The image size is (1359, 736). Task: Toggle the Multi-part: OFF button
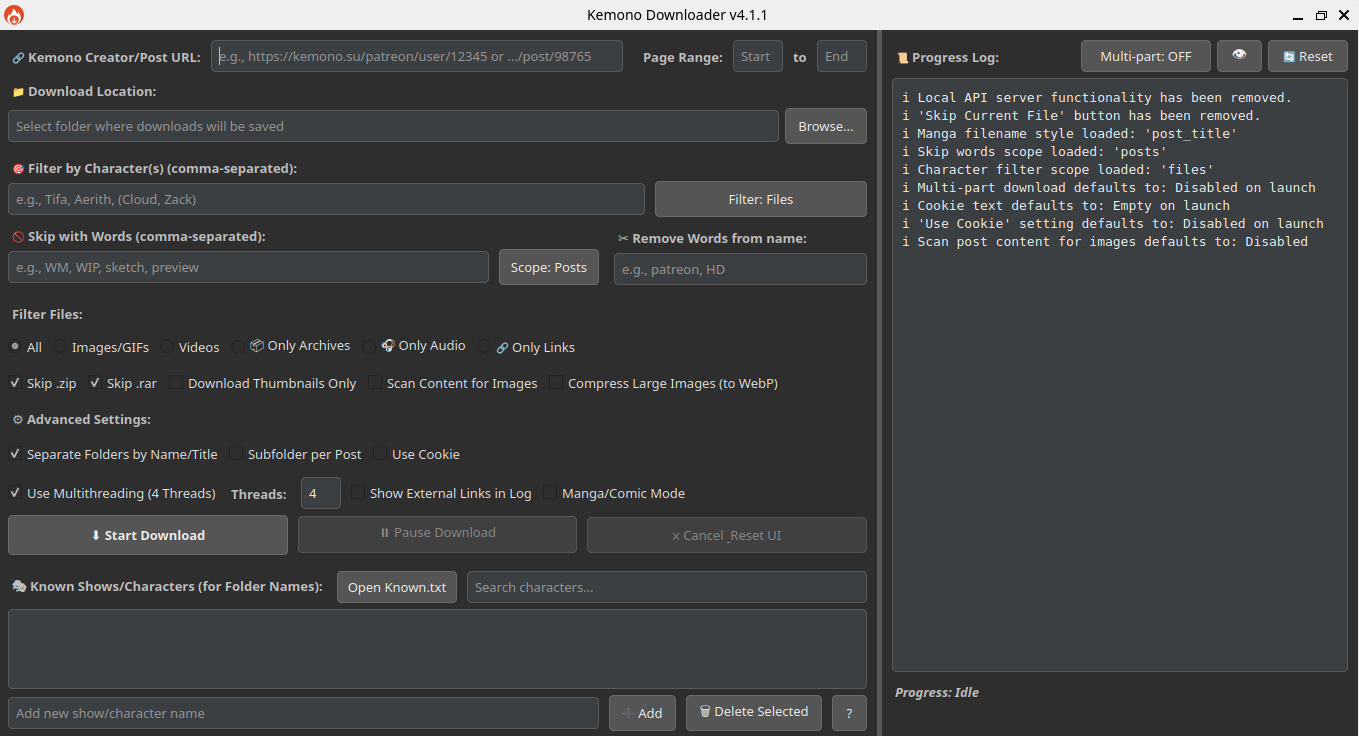pos(1145,56)
